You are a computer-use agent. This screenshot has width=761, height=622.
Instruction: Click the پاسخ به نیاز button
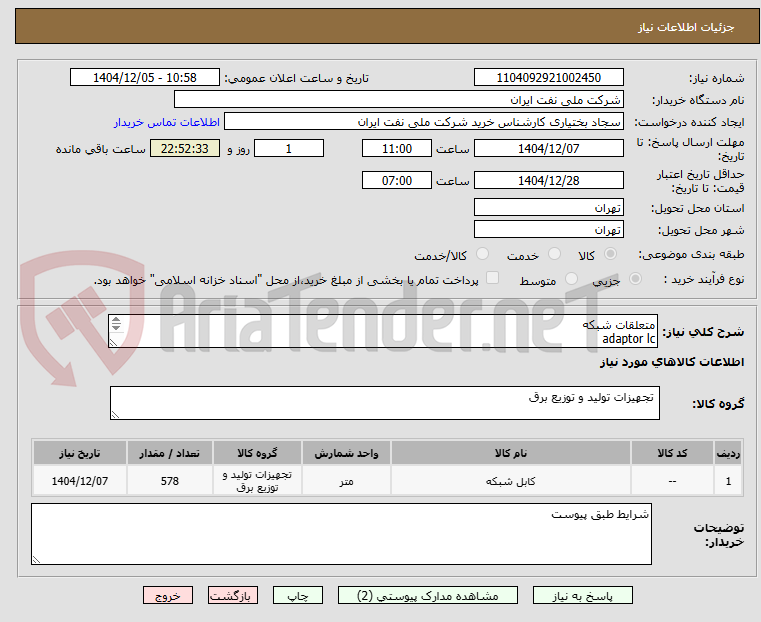(x=582, y=595)
